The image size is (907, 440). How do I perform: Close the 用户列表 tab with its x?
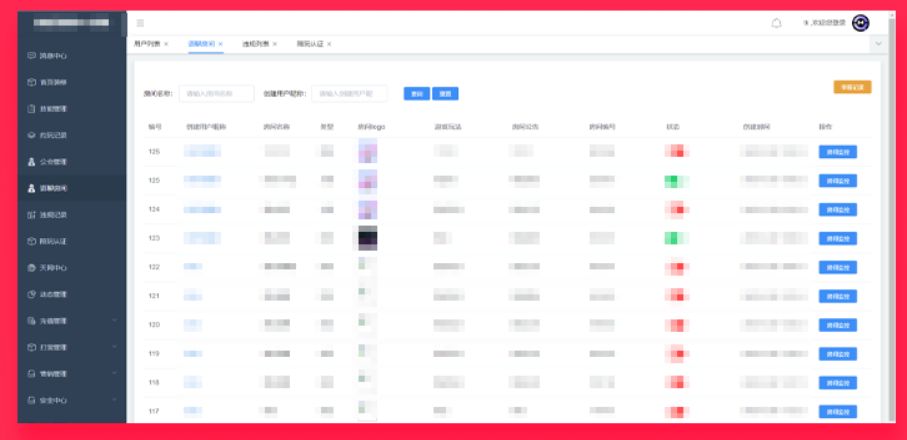166,44
